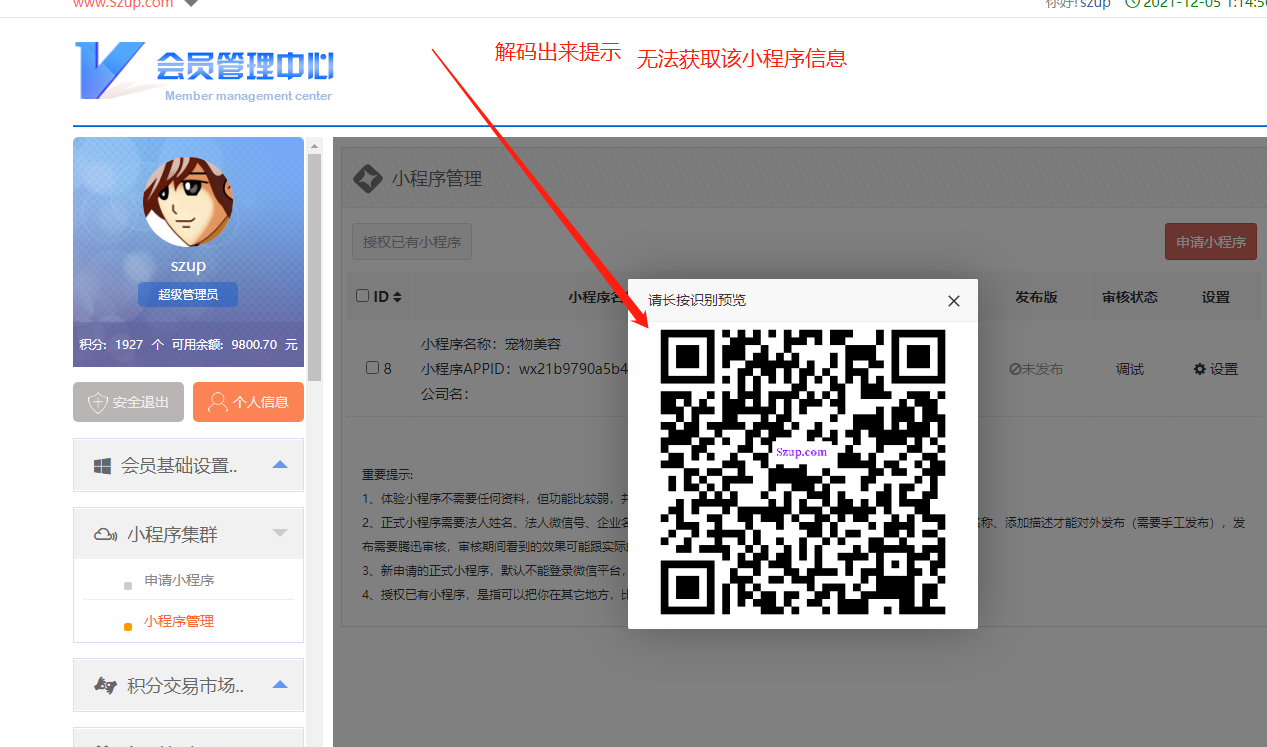Click the 调试 audit status cell
The width and height of the screenshot is (1267, 747).
[1130, 369]
